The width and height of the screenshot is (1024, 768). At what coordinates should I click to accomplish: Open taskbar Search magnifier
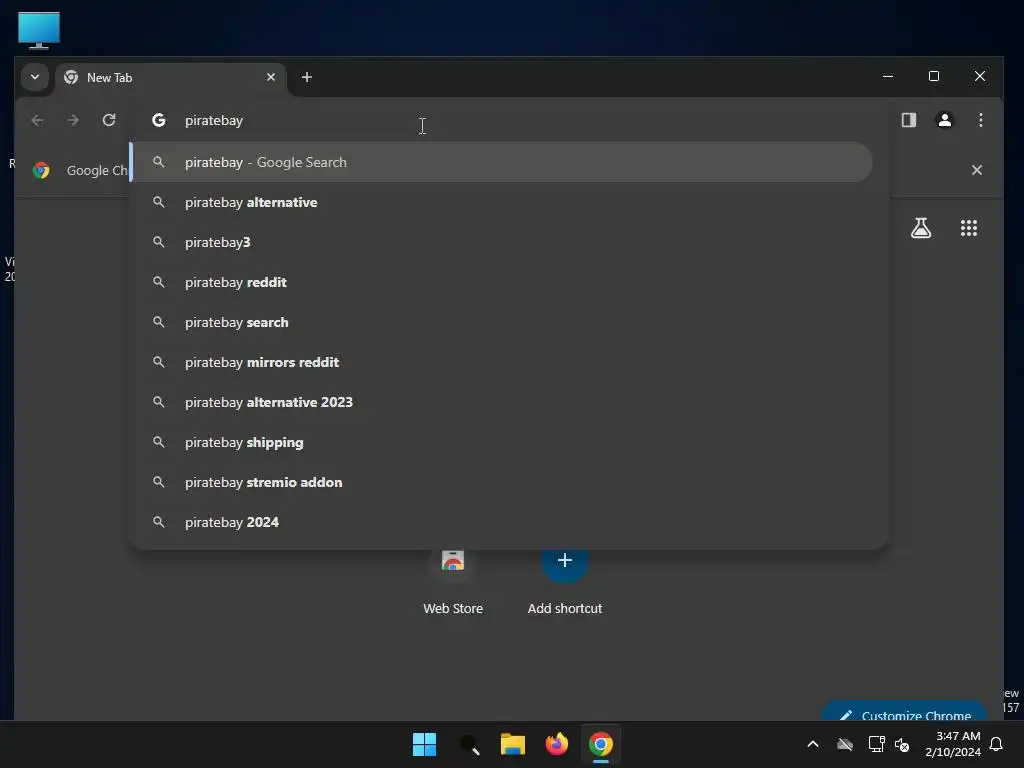point(469,744)
